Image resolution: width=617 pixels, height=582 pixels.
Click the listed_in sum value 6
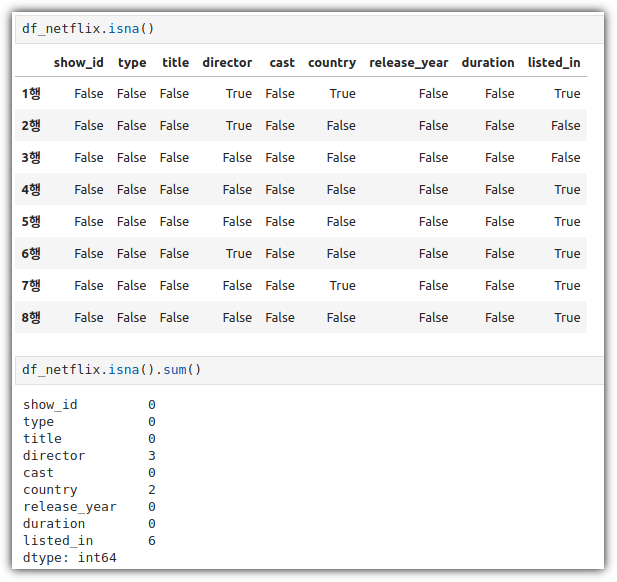tap(152, 541)
